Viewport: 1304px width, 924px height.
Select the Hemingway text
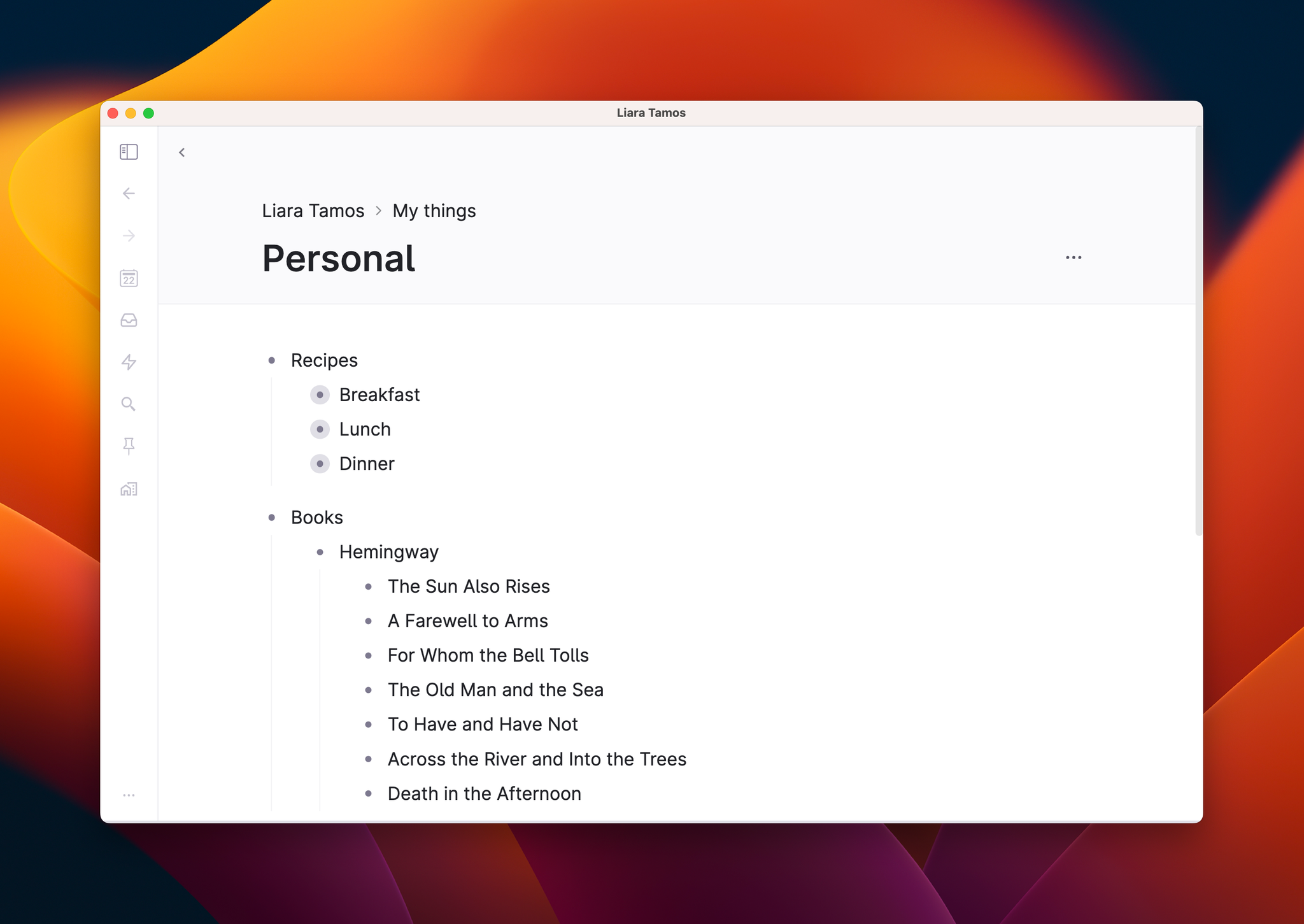(x=389, y=552)
